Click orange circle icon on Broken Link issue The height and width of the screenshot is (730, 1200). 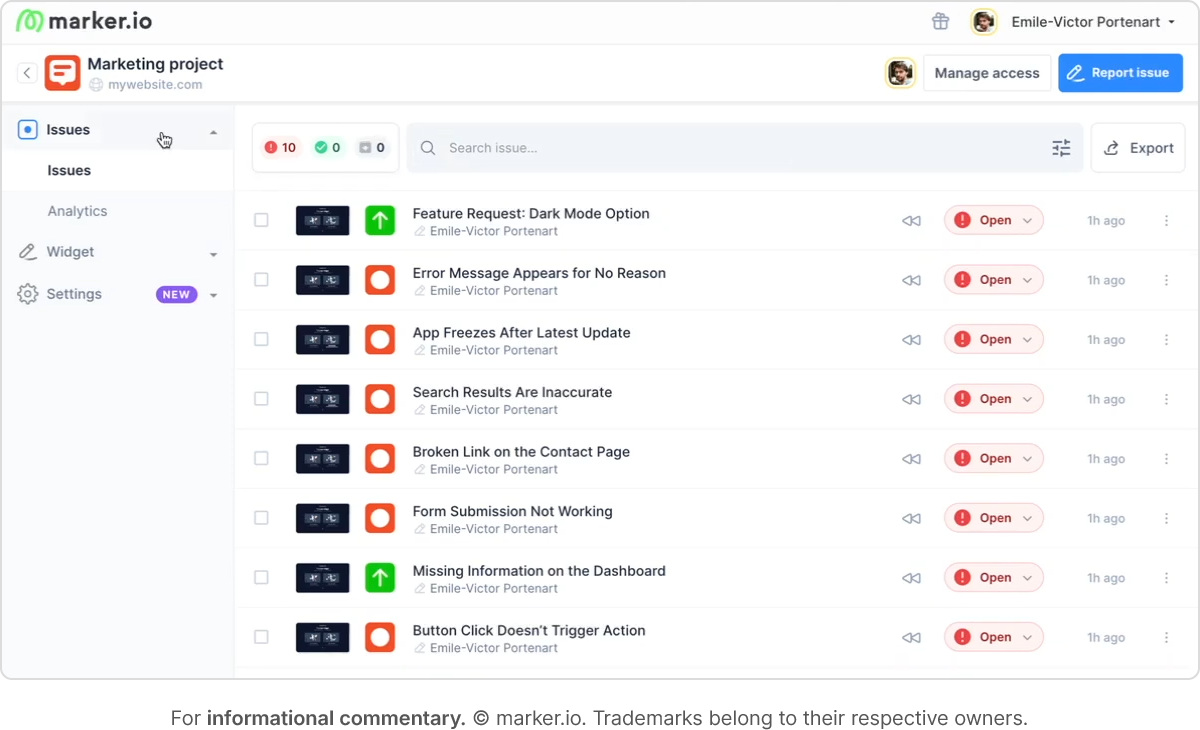(380, 459)
